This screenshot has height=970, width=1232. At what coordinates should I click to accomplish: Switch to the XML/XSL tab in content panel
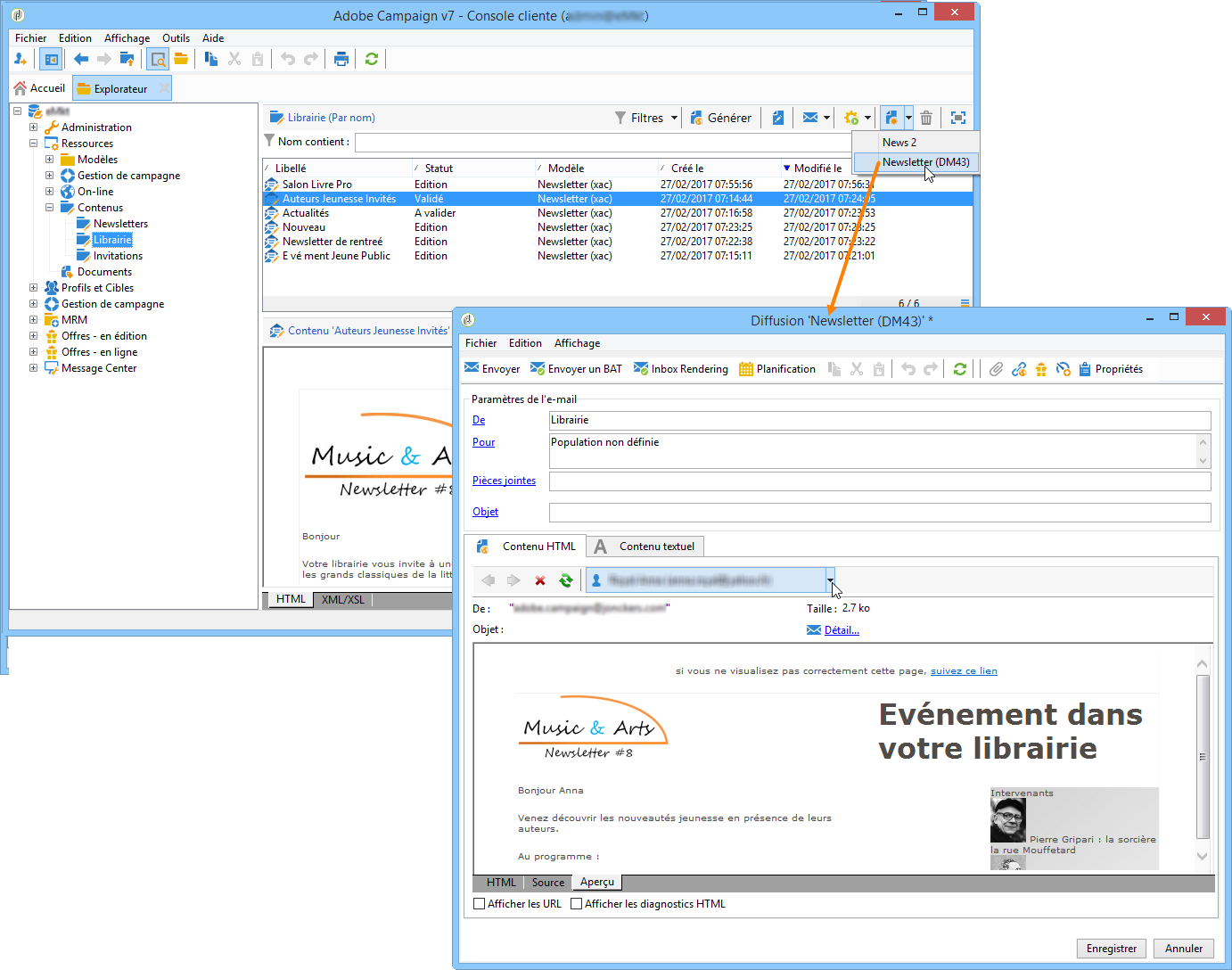pos(342,599)
